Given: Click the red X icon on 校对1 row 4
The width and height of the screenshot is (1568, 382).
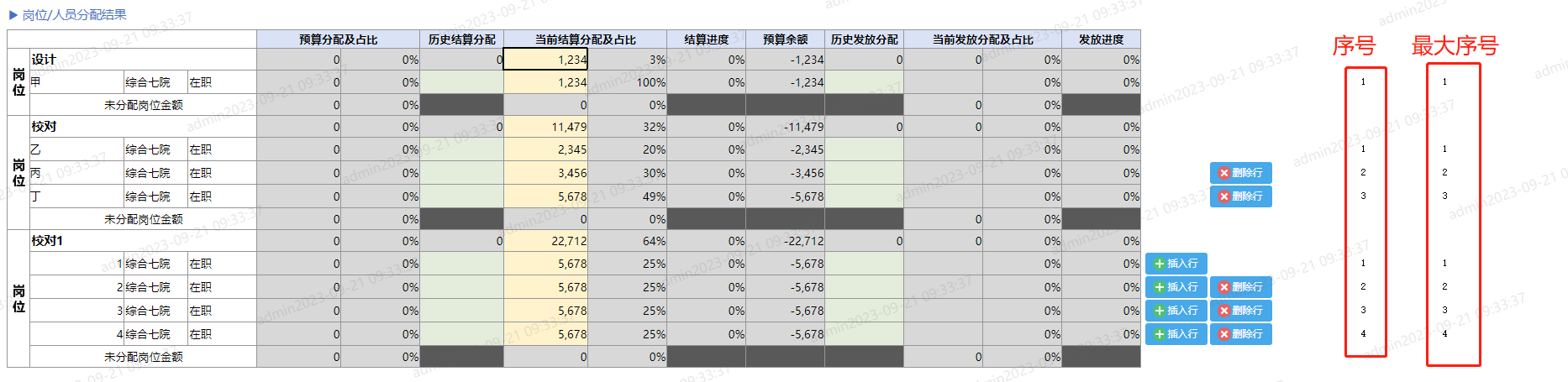Looking at the screenshot, I should tap(1224, 334).
